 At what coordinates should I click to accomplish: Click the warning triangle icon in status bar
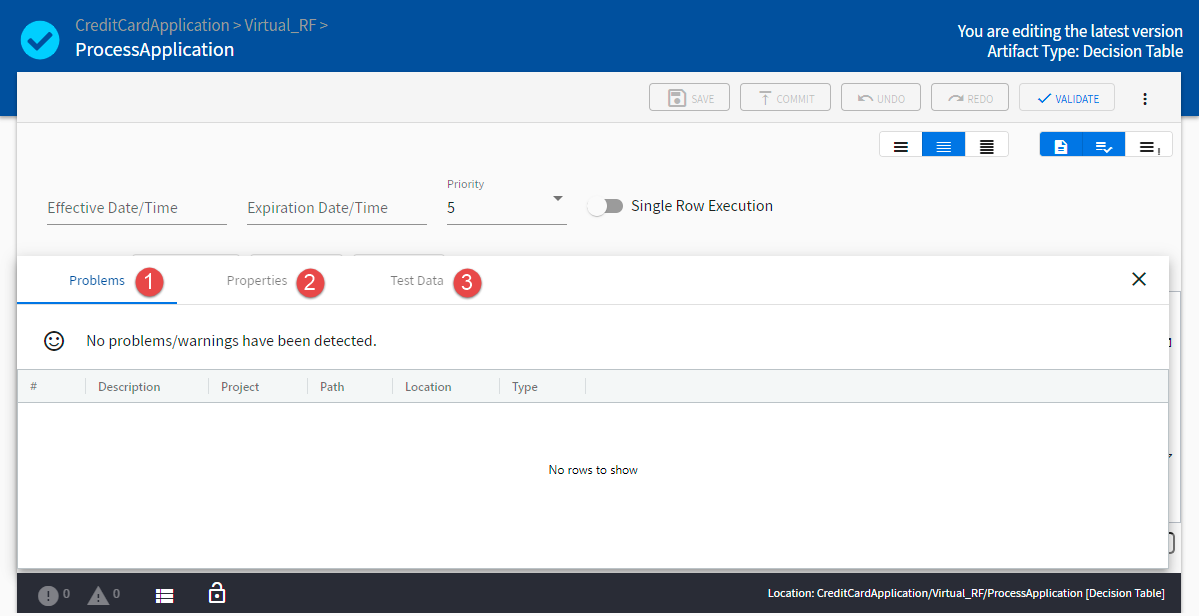click(98, 595)
